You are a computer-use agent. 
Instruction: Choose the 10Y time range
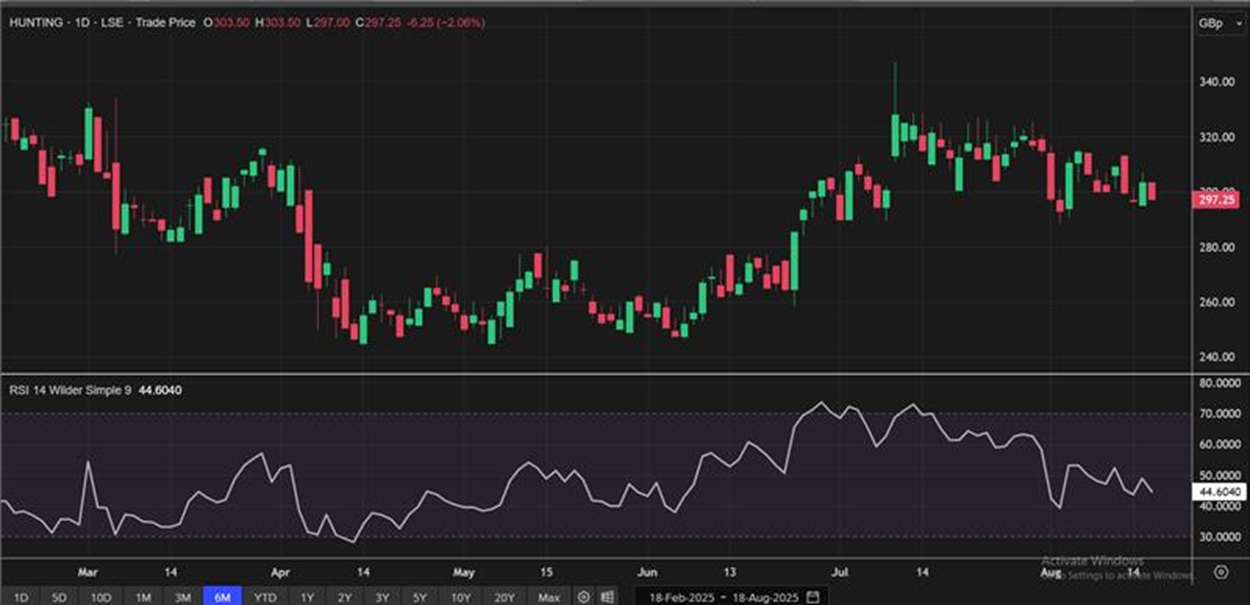click(x=460, y=597)
